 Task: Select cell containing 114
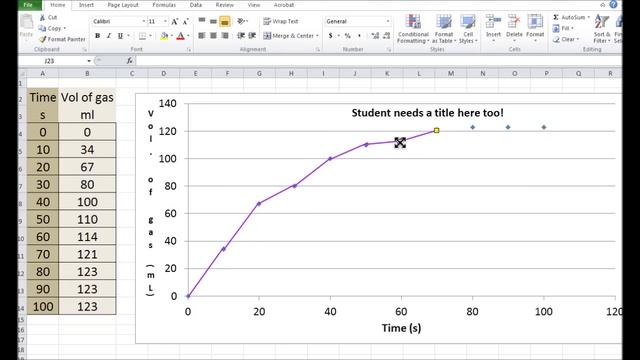(87, 237)
